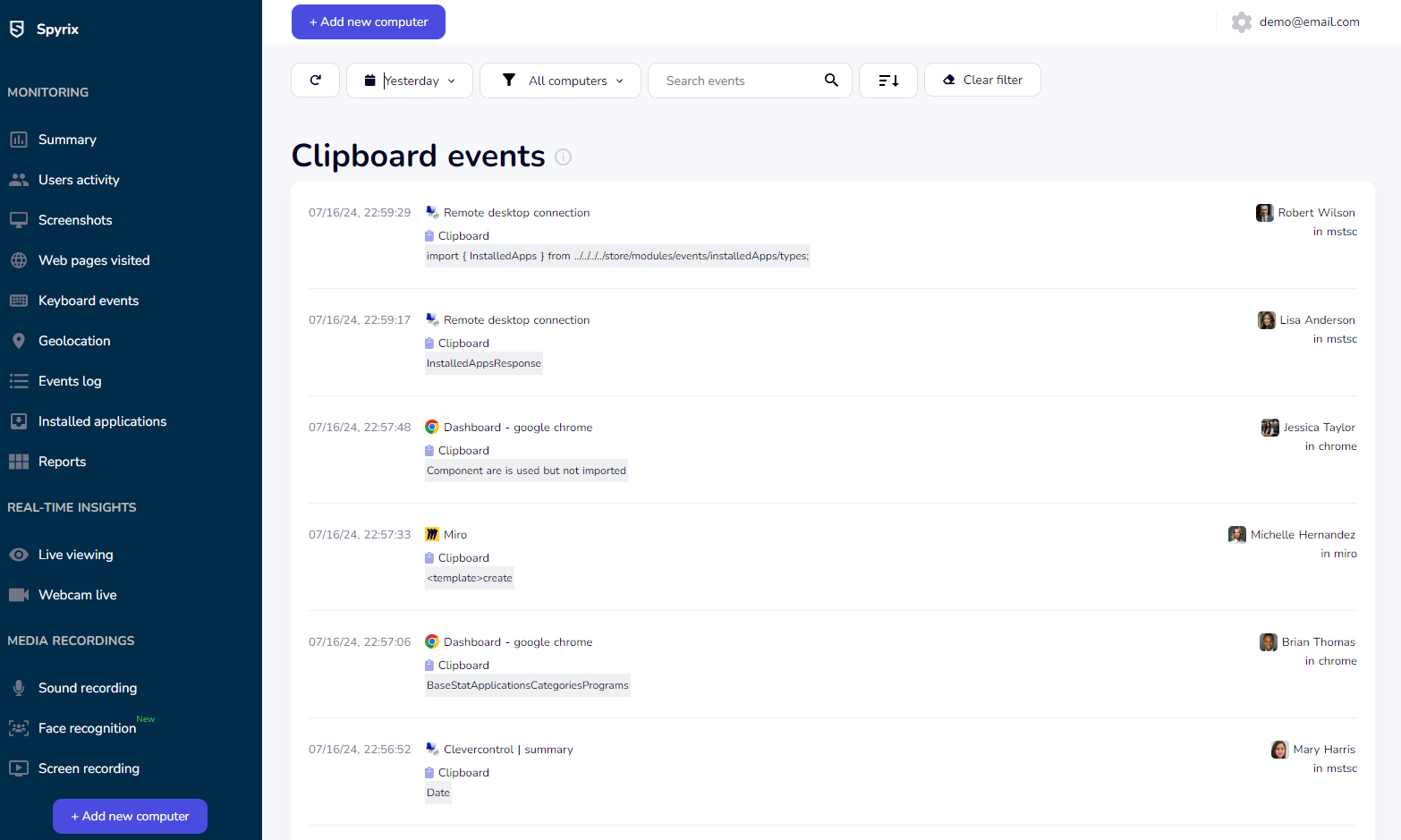1401x840 pixels.
Task: Click import InstalledApps clipboard text
Action: point(617,256)
